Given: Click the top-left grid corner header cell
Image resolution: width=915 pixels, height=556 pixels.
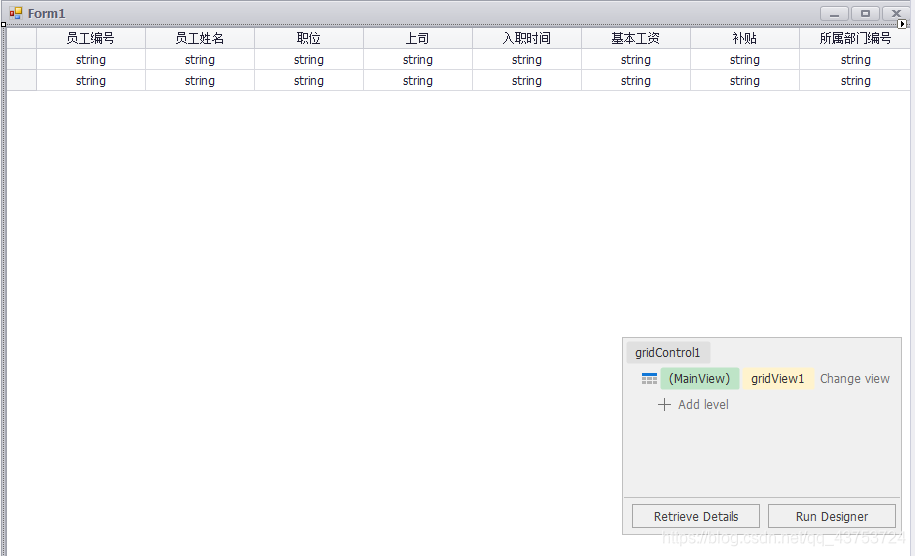Looking at the screenshot, I should [22, 39].
